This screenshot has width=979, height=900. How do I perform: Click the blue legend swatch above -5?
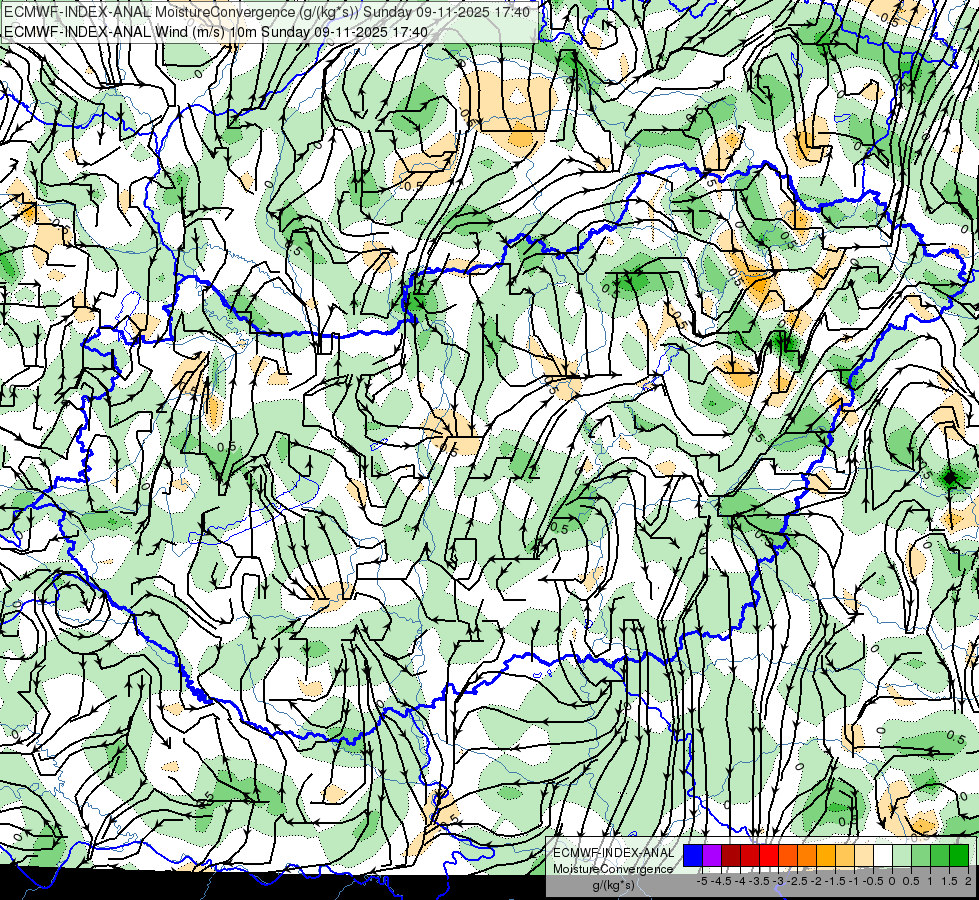(693, 855)
